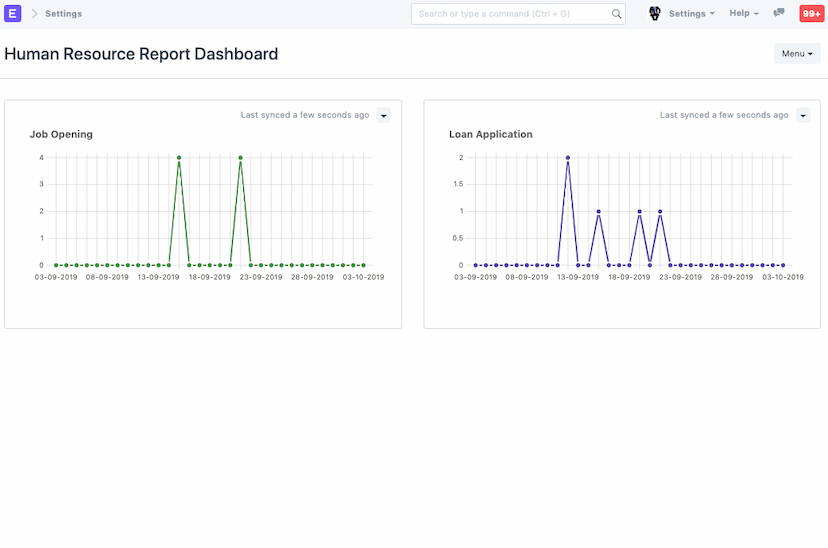Expand the Loan Application chart options arrow
This screenshot has height=548, width=828.
click(x=803, y=115)
